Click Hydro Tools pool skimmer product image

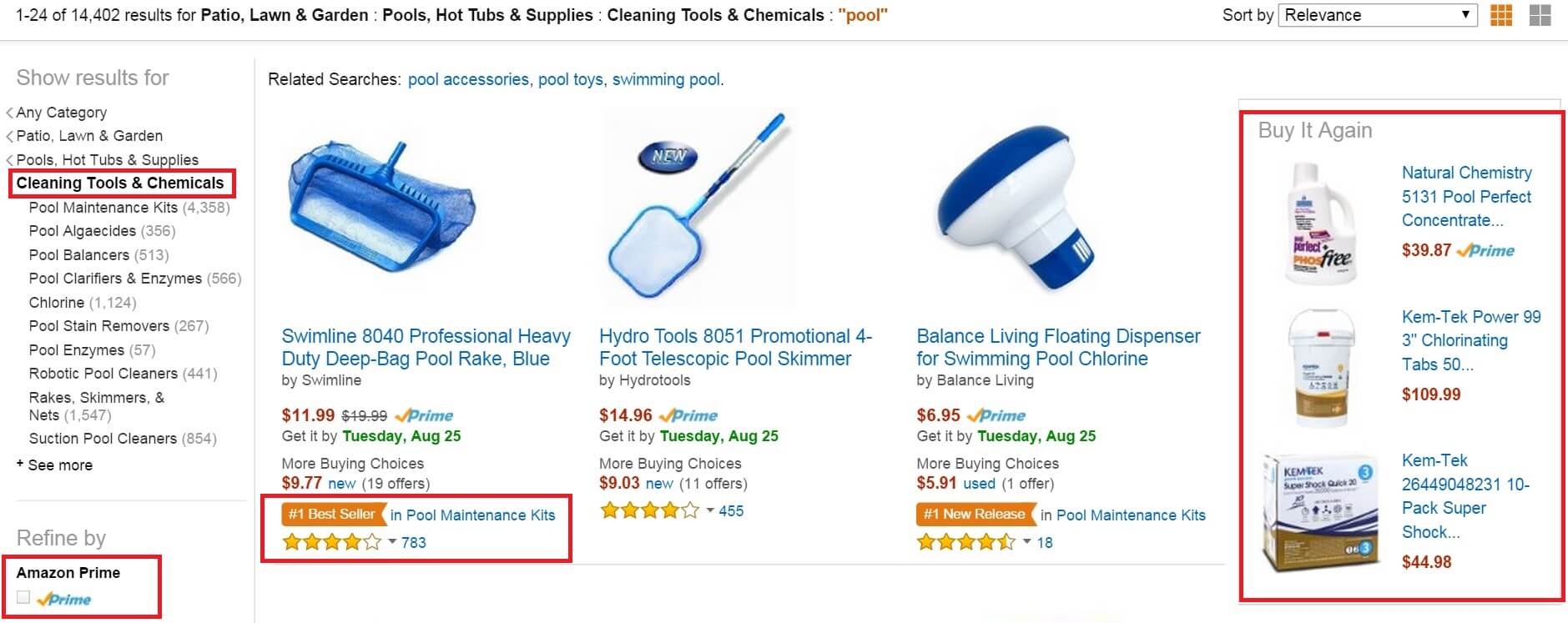point(698,206)
